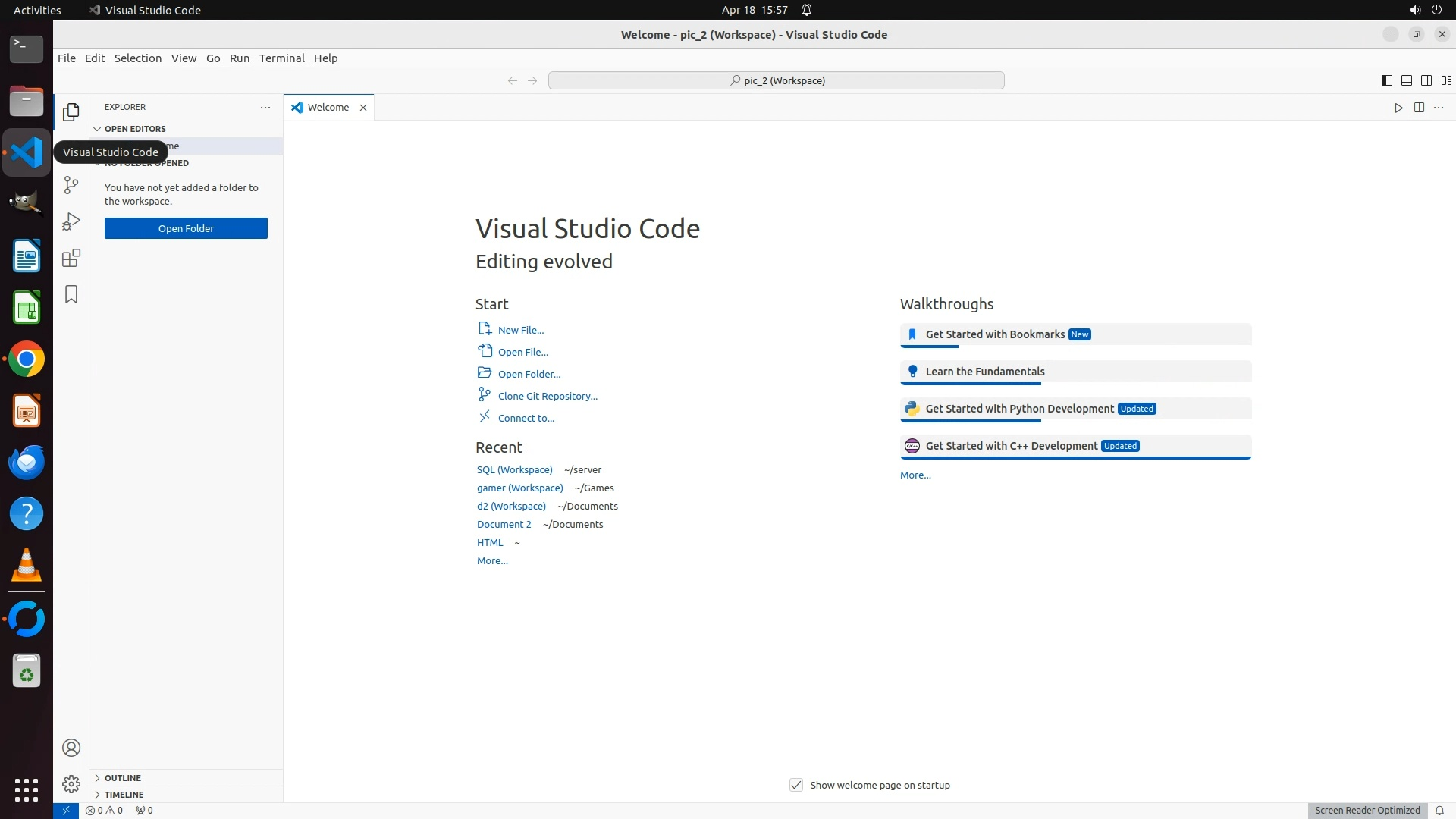Toggle the bottom panel layout button
This screenshot has height=819, width=1456.
pos(1406,80)
